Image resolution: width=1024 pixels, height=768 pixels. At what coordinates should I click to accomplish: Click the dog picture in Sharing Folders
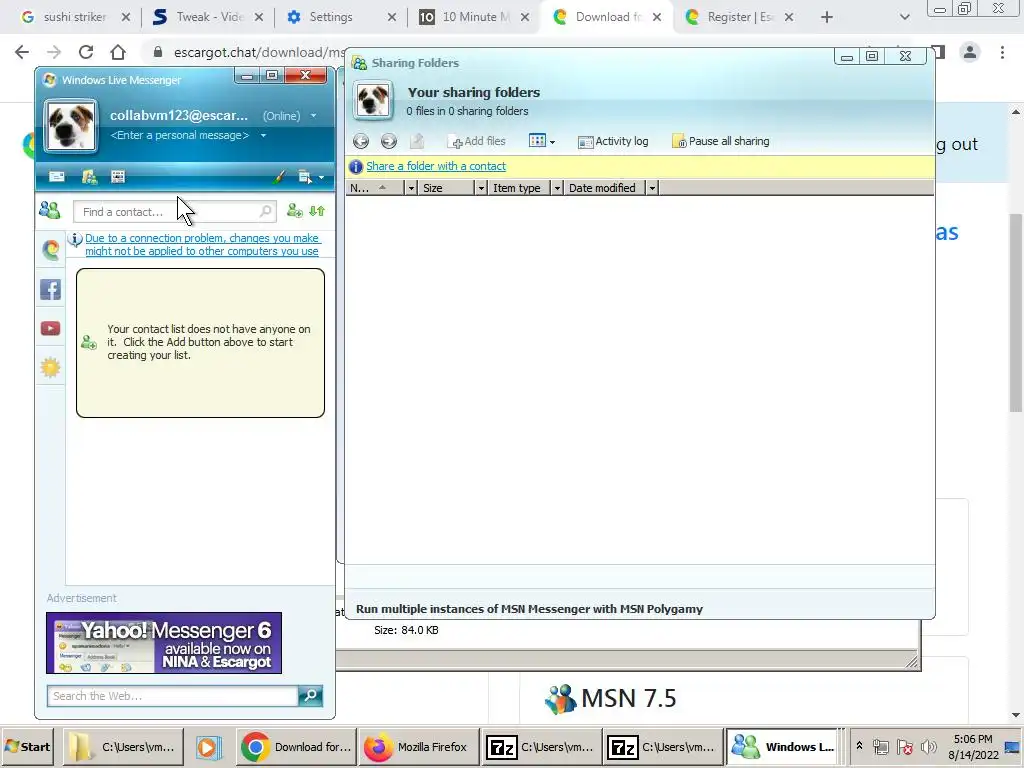point(373,100)
